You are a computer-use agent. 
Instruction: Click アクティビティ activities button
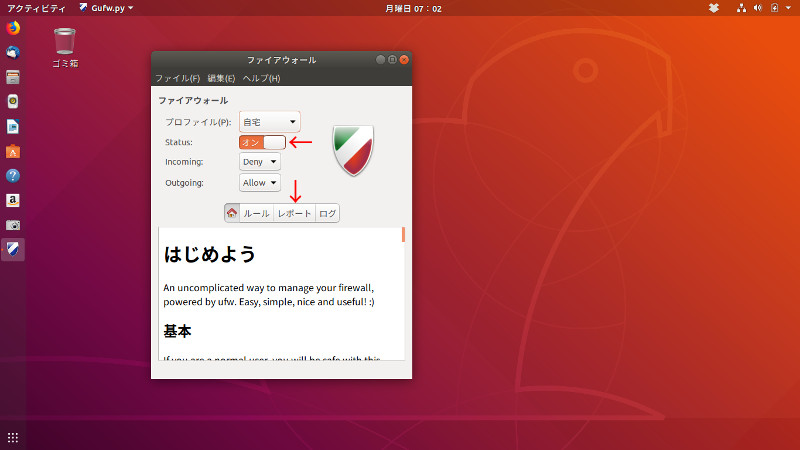click(36, 8)
